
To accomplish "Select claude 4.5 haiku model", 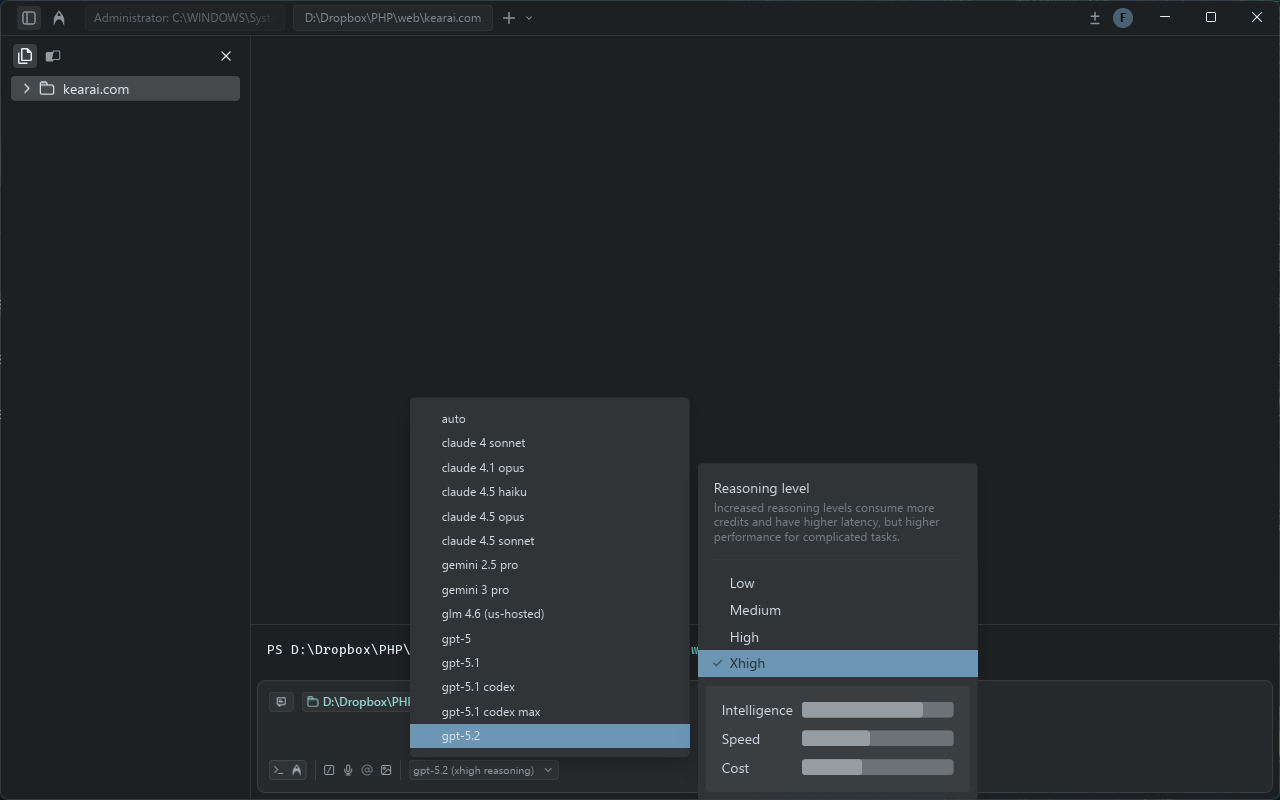I will pos(550,492).
